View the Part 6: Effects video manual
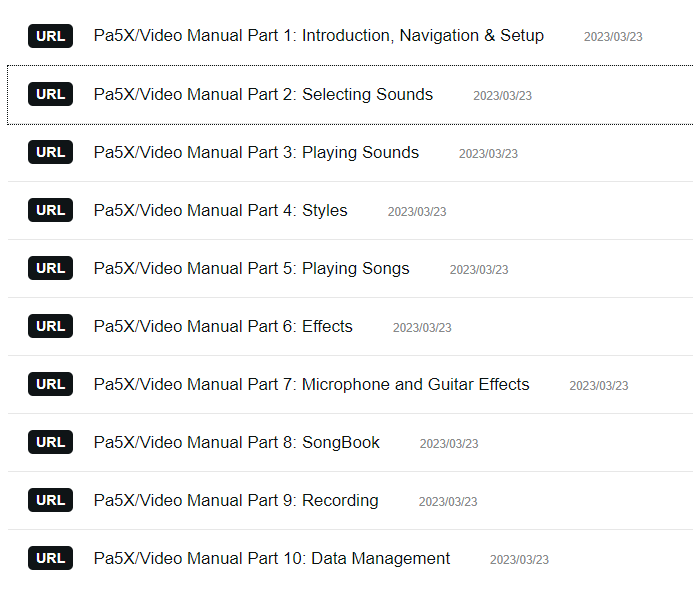The image size is (693, 613). click(223, 326)
